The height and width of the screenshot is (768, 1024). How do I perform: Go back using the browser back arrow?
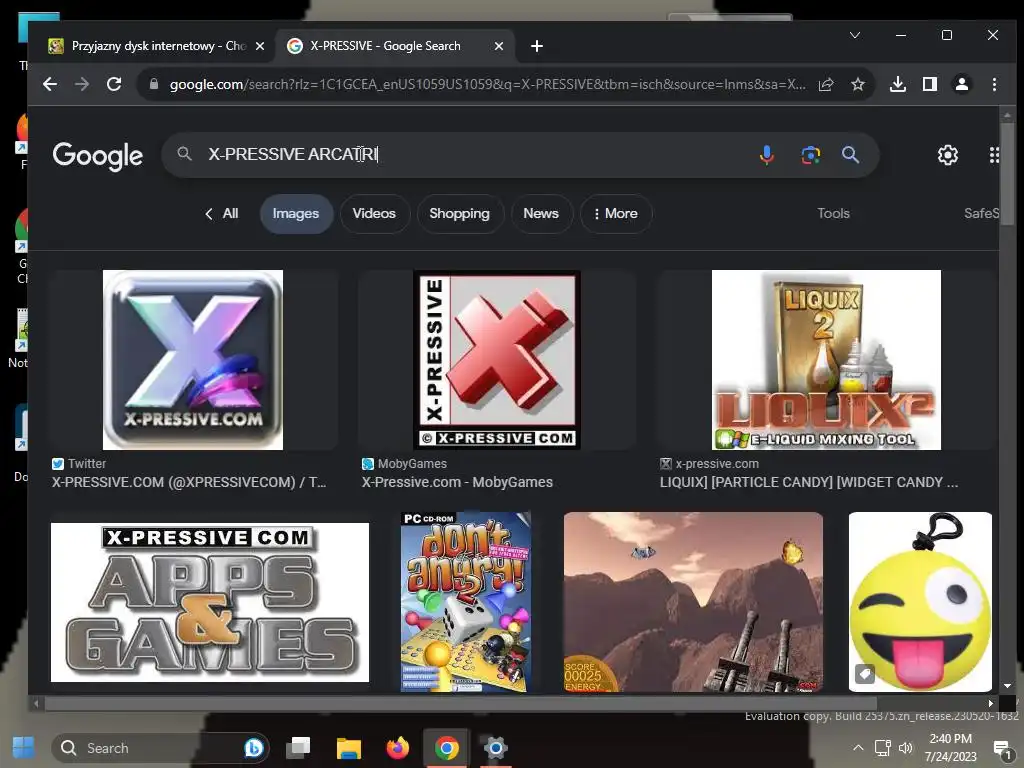(50, 84)
